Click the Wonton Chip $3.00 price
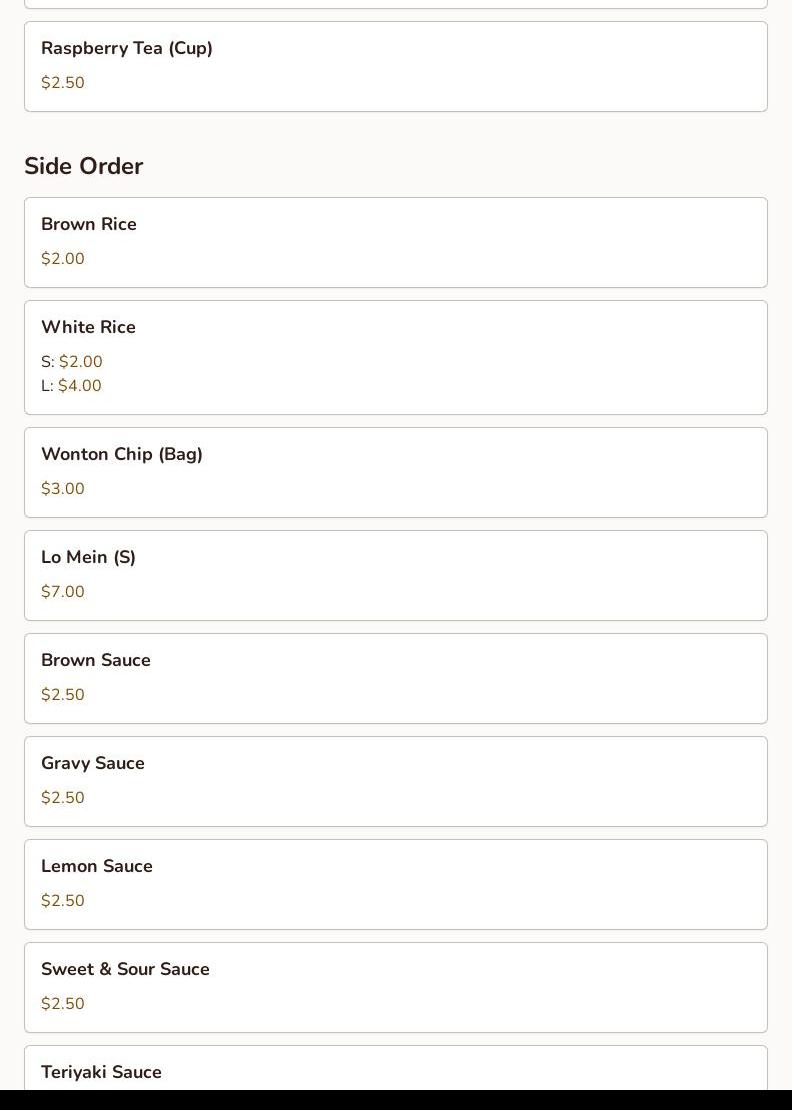 pyautogui.click(x=63, y=488)
